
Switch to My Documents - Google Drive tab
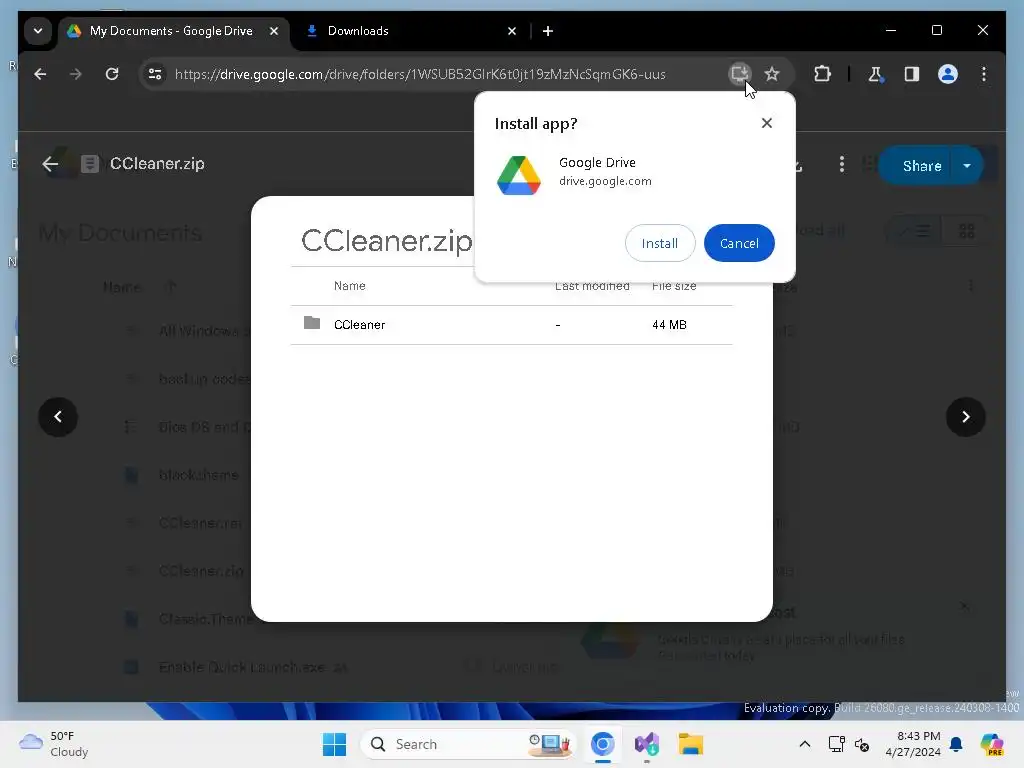[x=171, y=31]
